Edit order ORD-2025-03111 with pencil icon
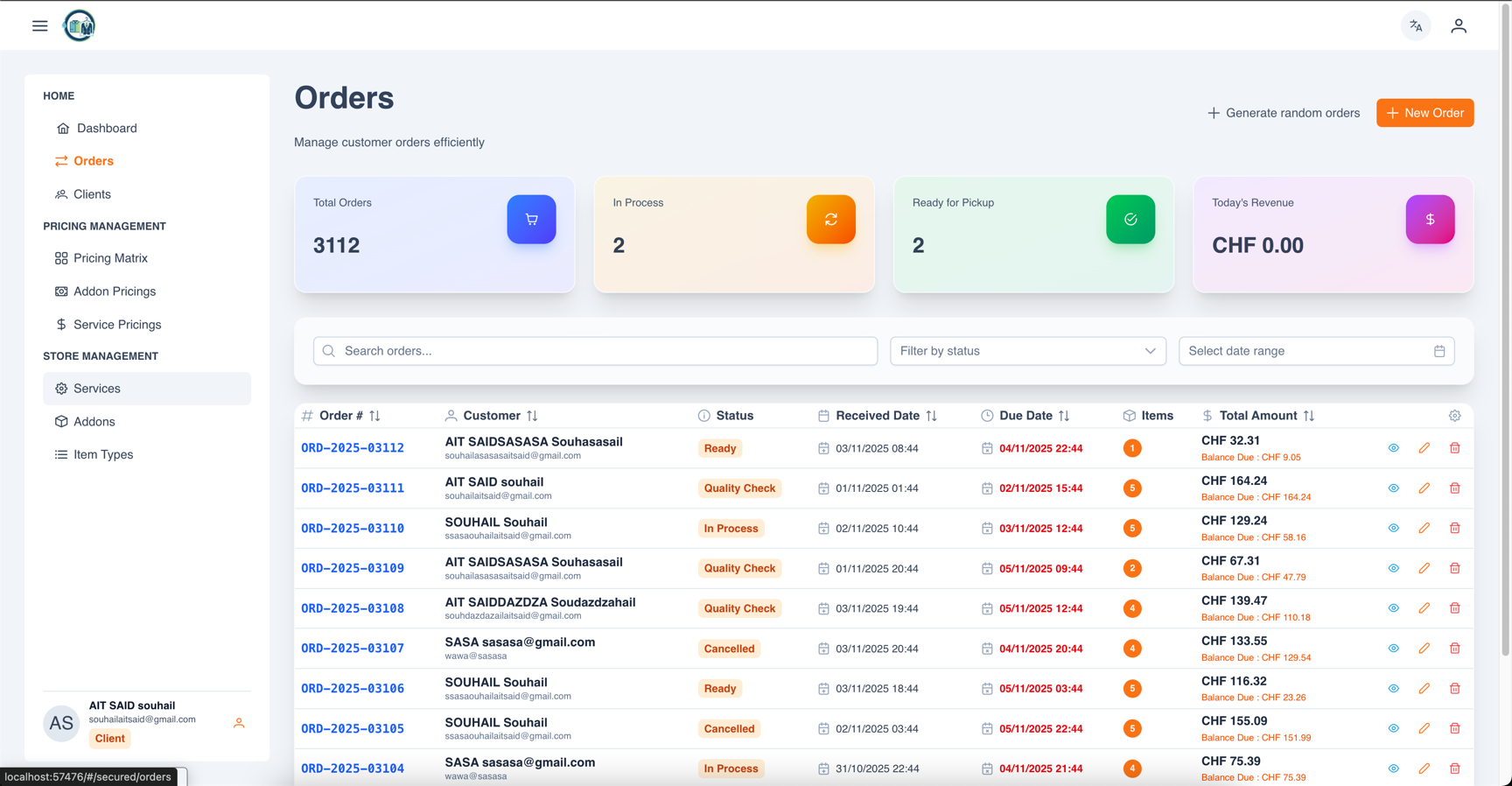Screen dimensions: 1512x786 1424,488
